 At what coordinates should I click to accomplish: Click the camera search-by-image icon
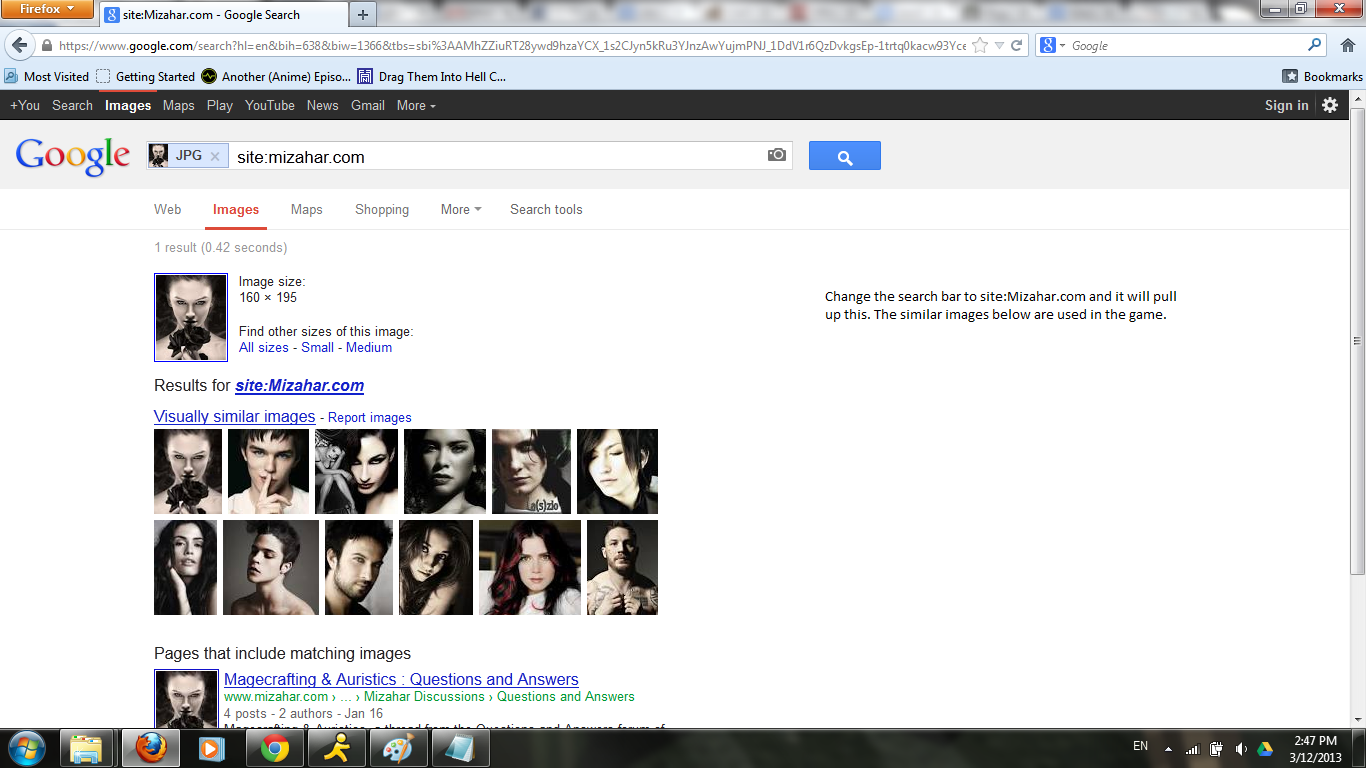click(777, 155)
